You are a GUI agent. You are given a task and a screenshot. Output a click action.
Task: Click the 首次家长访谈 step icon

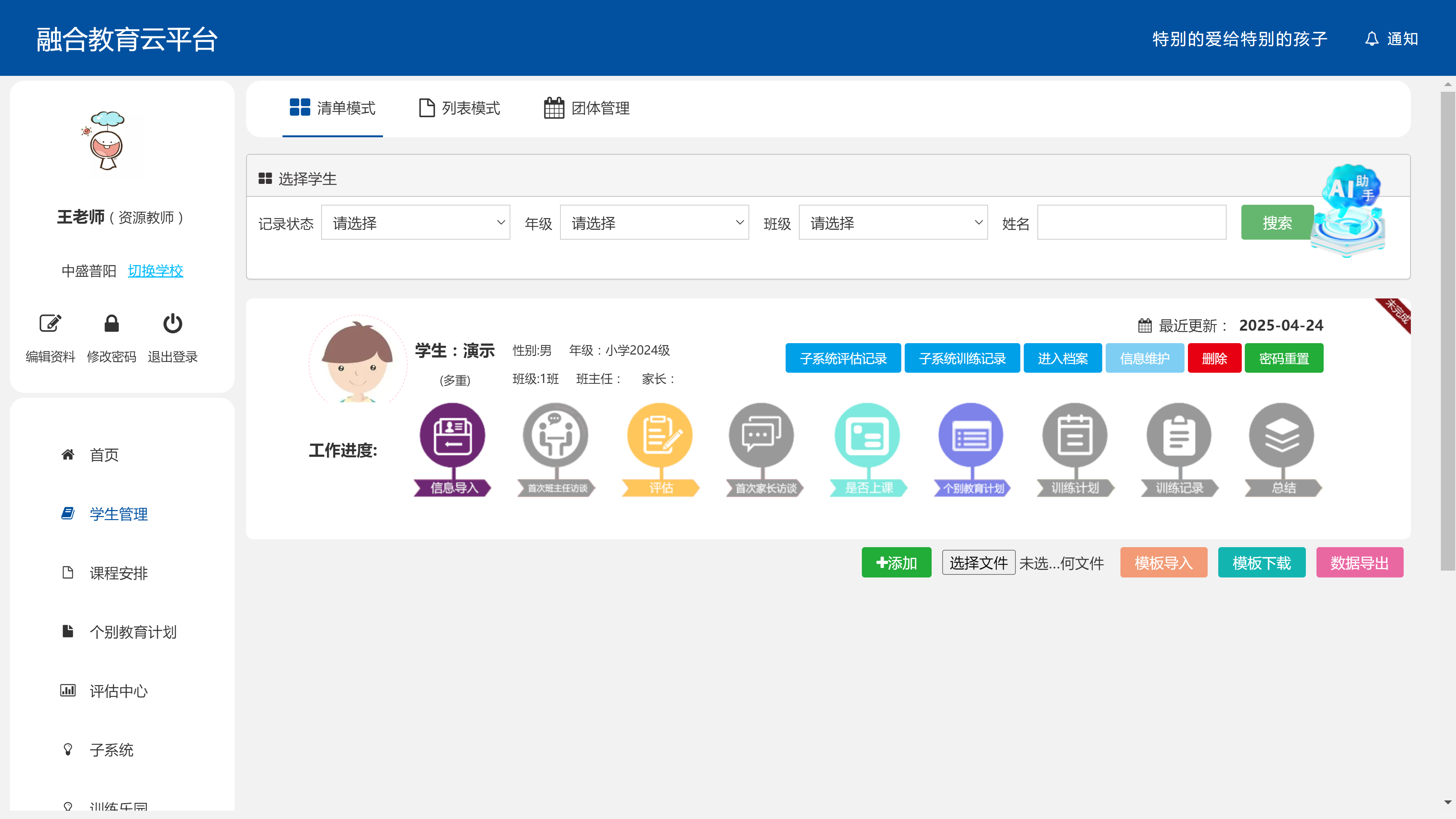point(761,436)
